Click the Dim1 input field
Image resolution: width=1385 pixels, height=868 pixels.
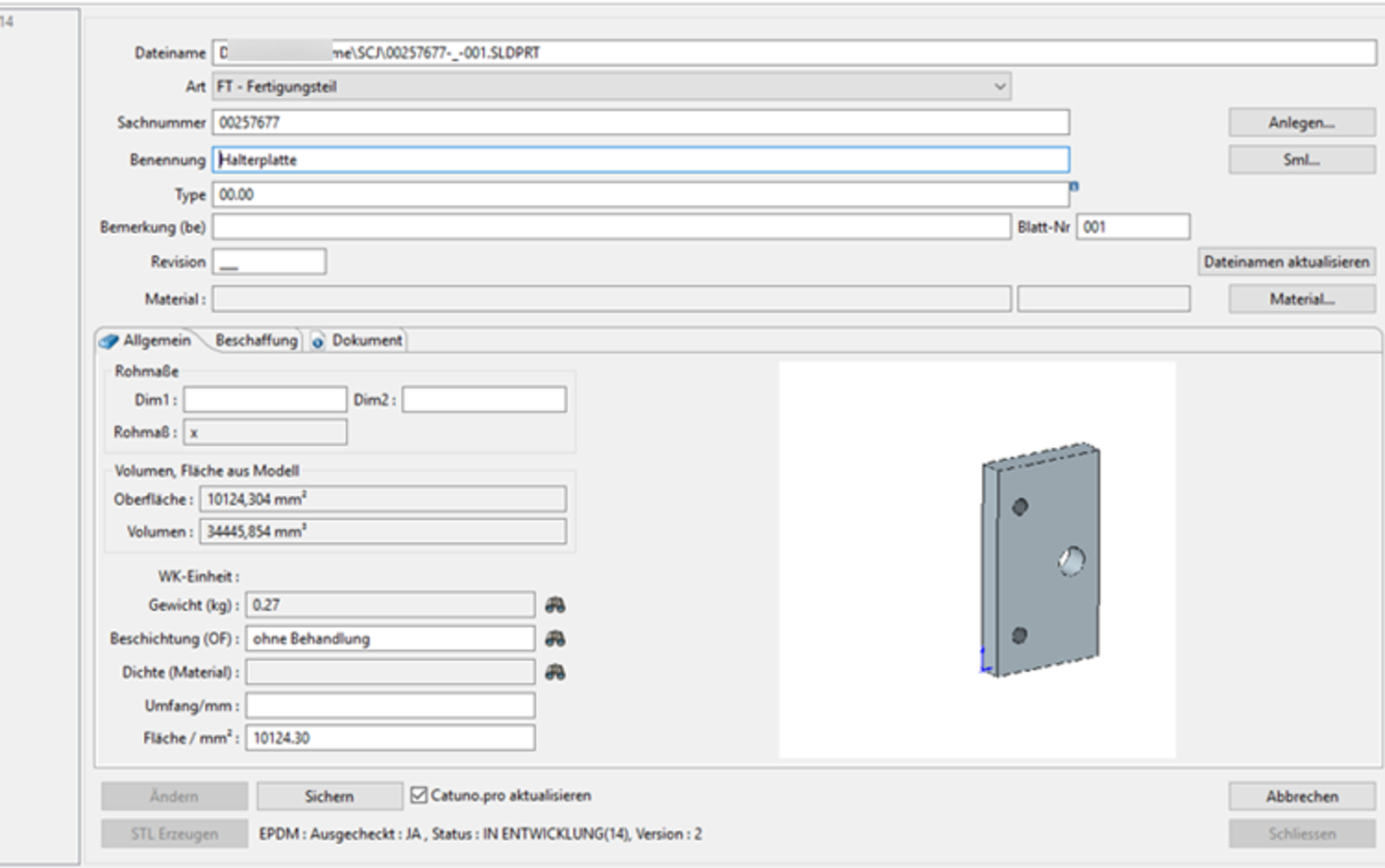tap(265, 400)
